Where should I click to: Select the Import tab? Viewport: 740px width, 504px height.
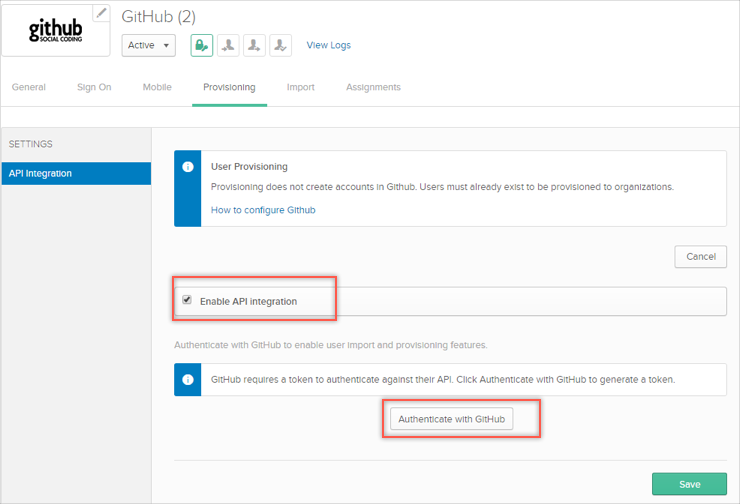coord(300,87)
